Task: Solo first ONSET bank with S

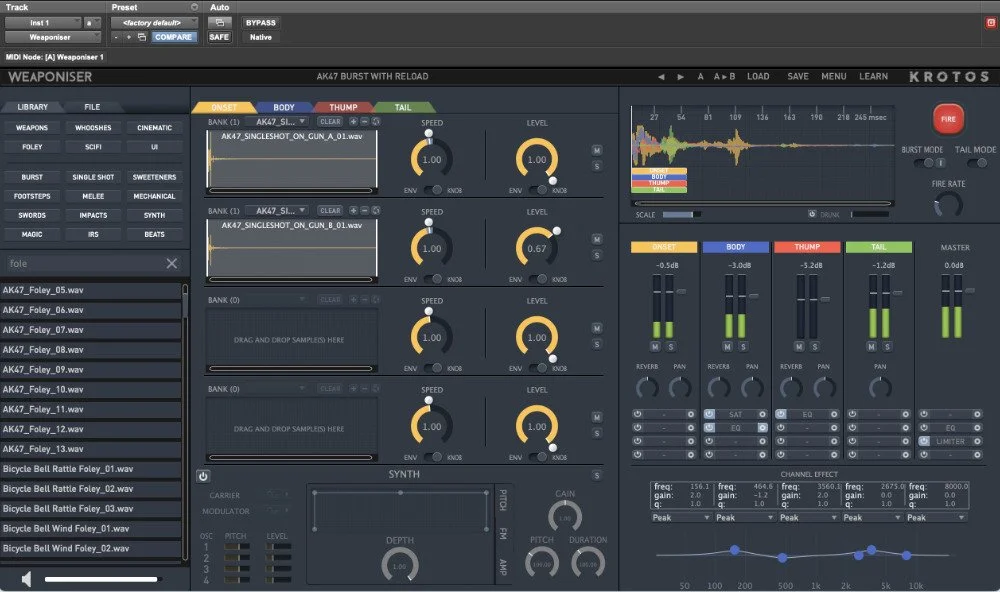Action: pos(597,166)
